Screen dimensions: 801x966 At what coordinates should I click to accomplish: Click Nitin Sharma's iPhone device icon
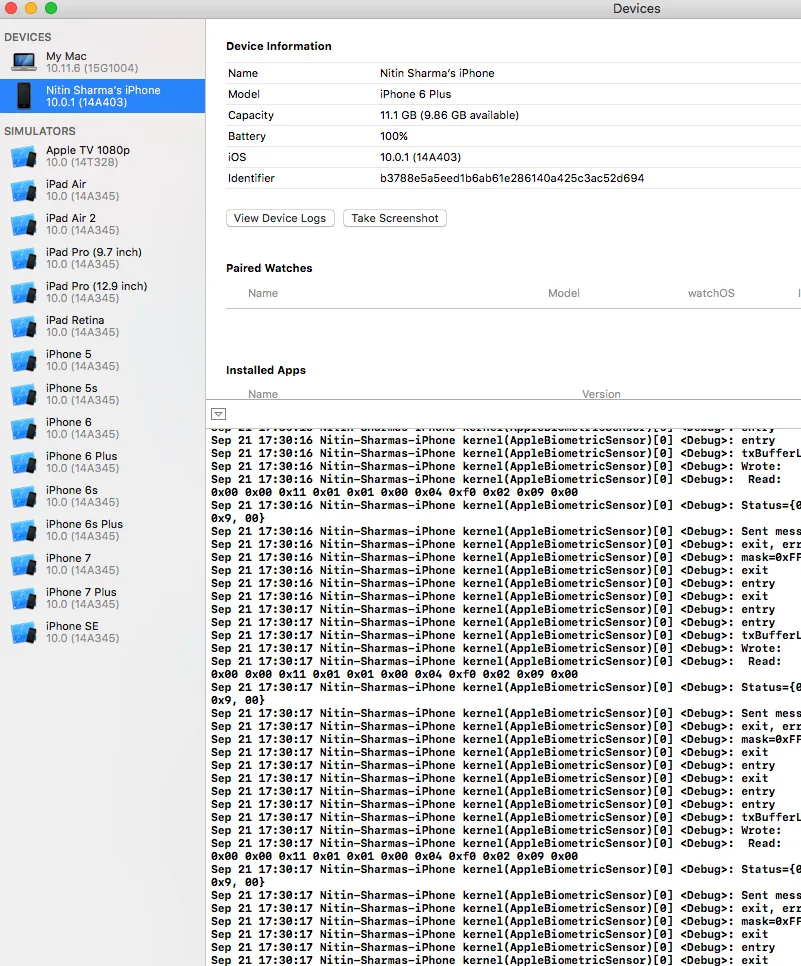24,95
